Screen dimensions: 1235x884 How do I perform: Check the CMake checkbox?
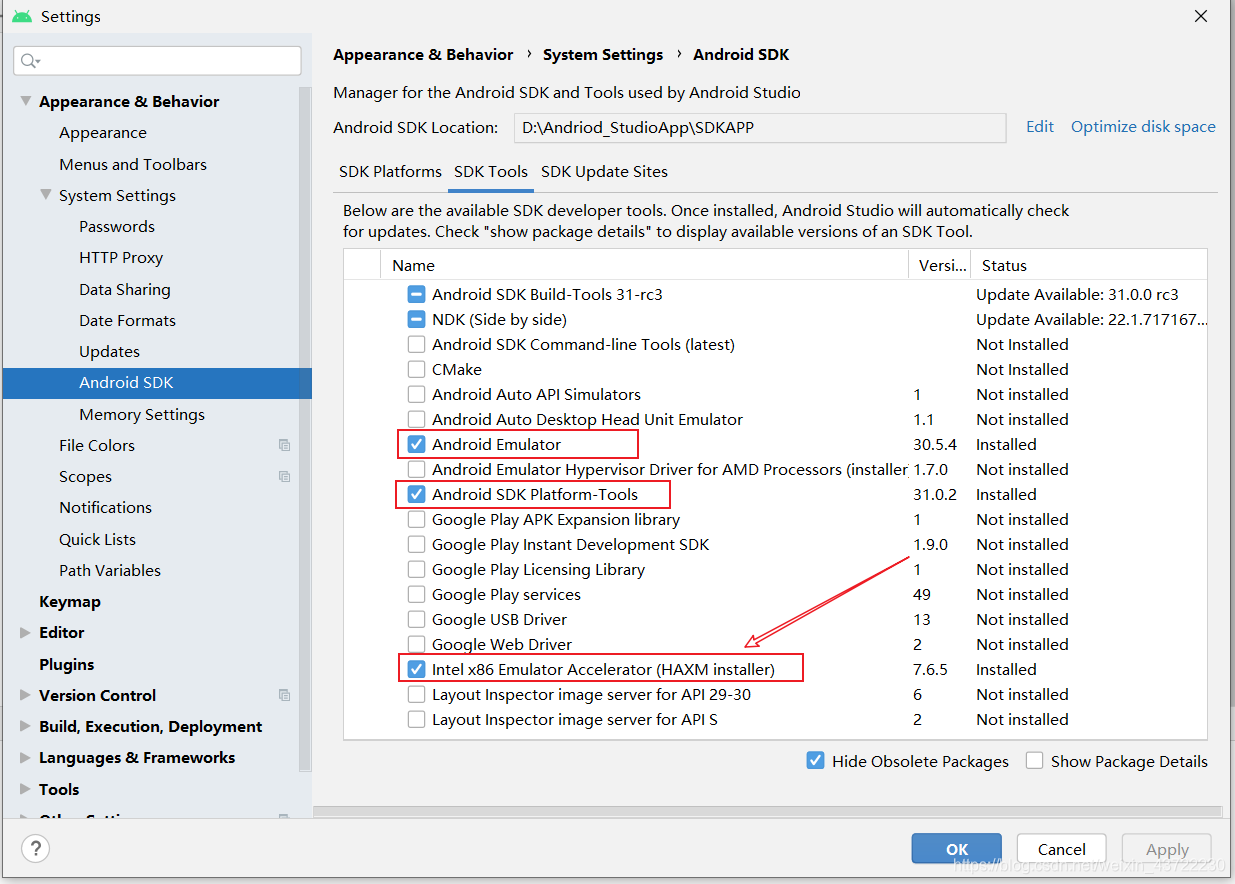point(416,369)
